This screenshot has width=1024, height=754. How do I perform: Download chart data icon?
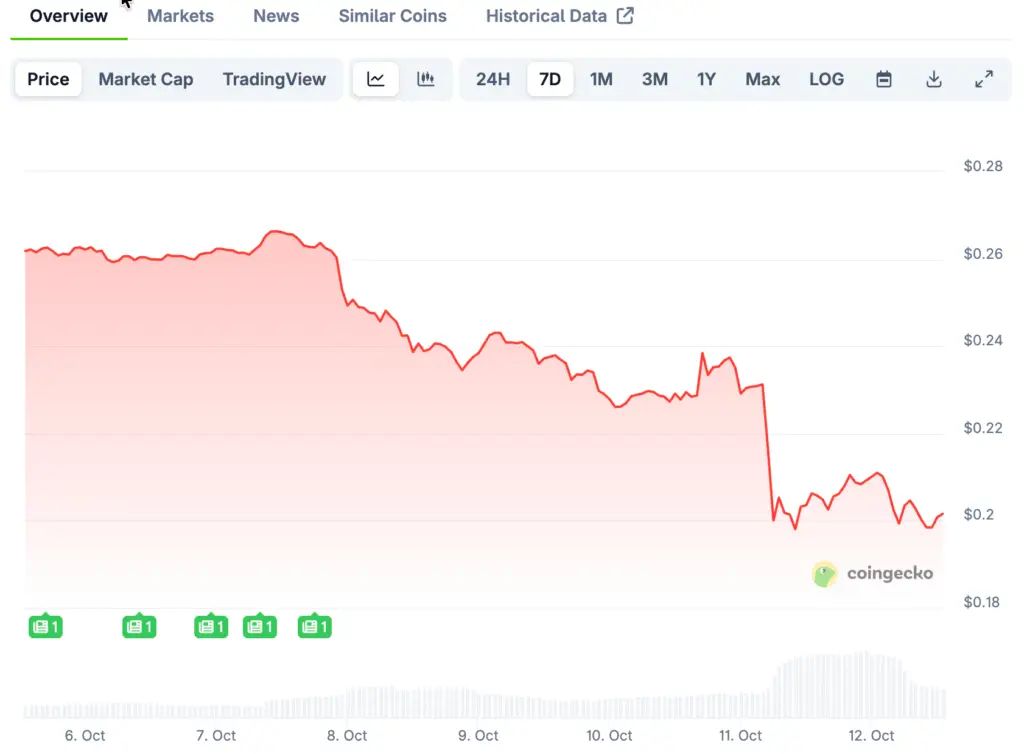click(x=934, y=80)
